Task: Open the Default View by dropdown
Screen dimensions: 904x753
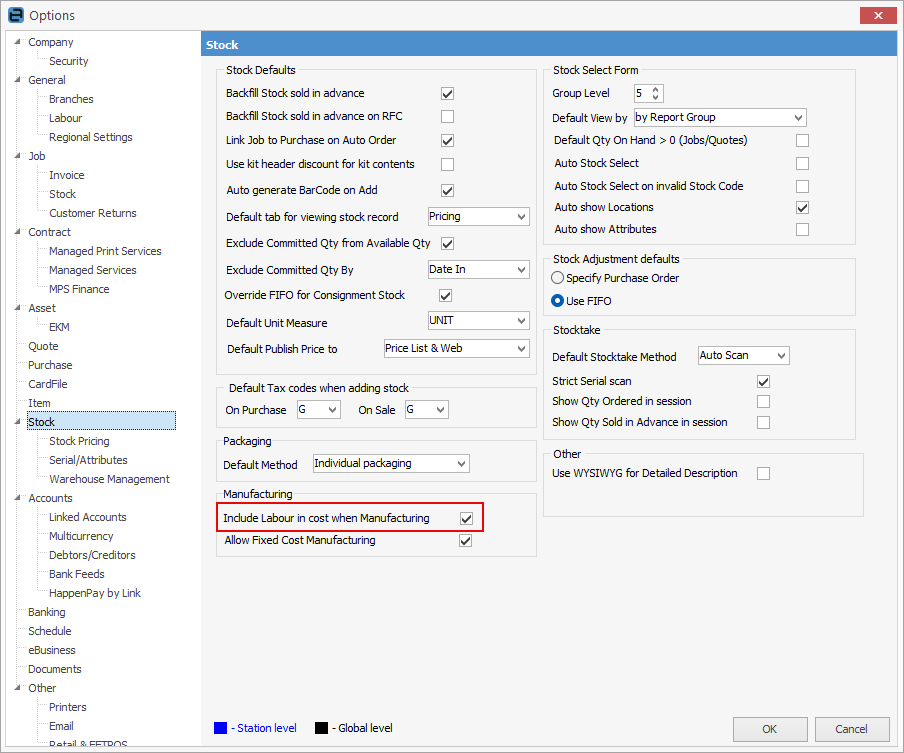Action: coord(720,118)
